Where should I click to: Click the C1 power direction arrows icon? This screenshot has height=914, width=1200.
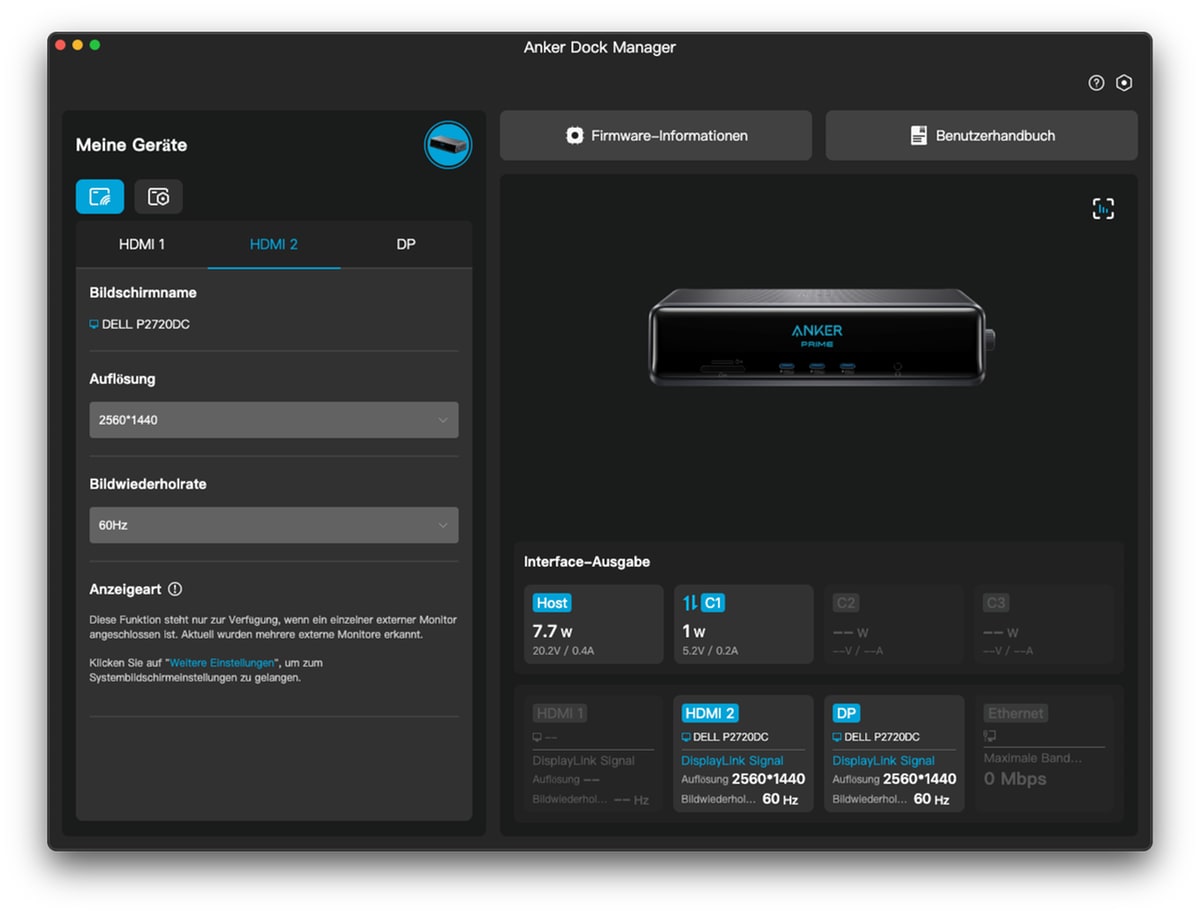point(689,603)
